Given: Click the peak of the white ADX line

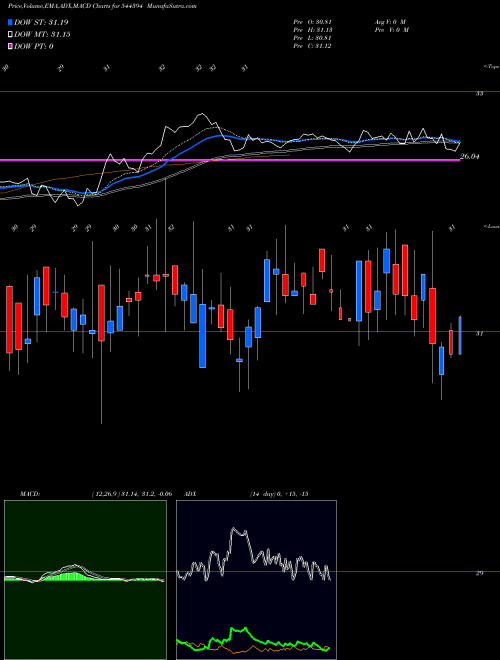Looking at the screenshot, I should [x=234, y=529].
